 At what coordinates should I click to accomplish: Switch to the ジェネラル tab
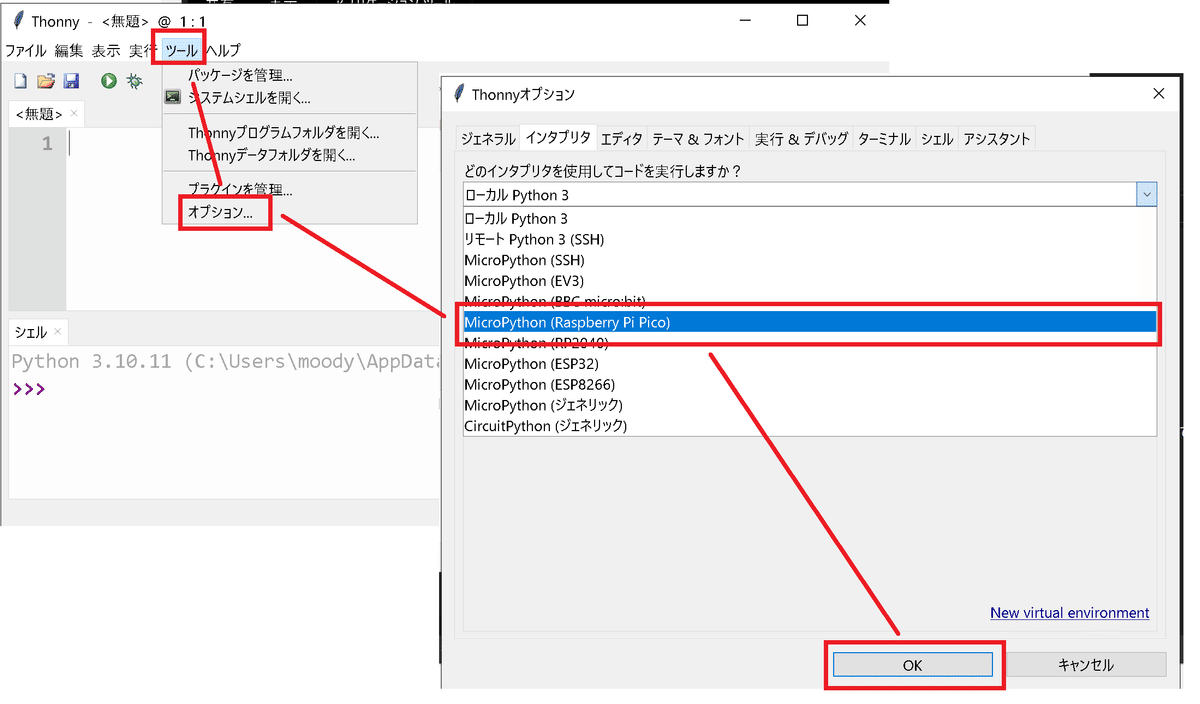pyautogui.click(x=488, y=139)
